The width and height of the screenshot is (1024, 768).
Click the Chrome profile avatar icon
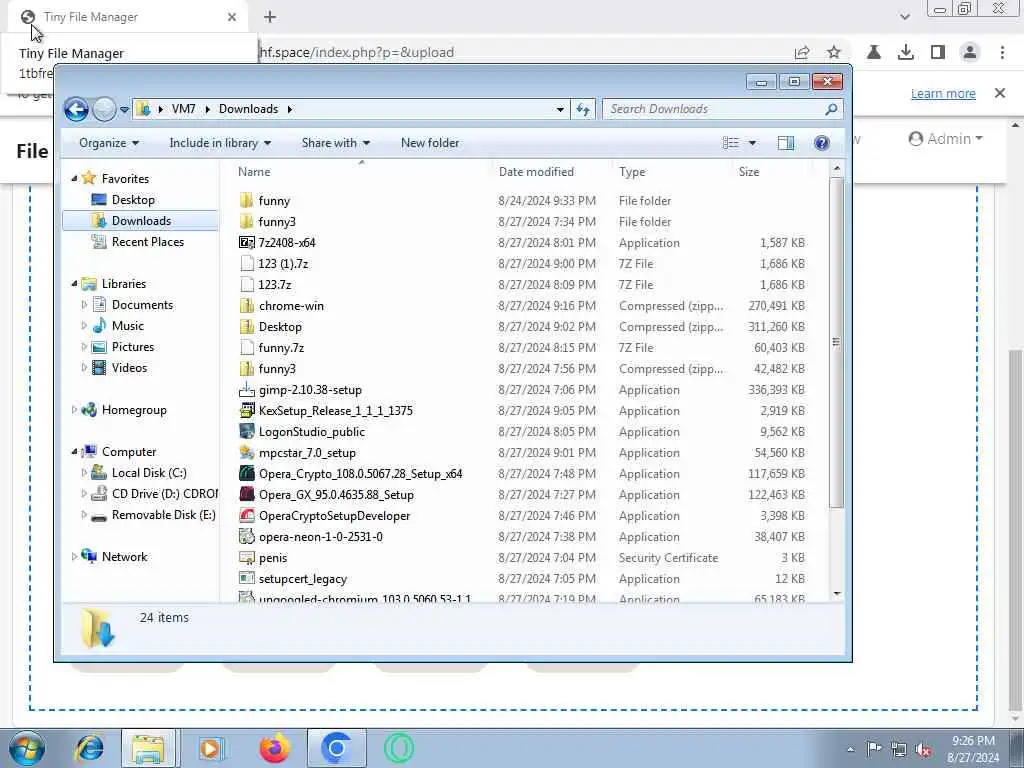coord(970,52)
